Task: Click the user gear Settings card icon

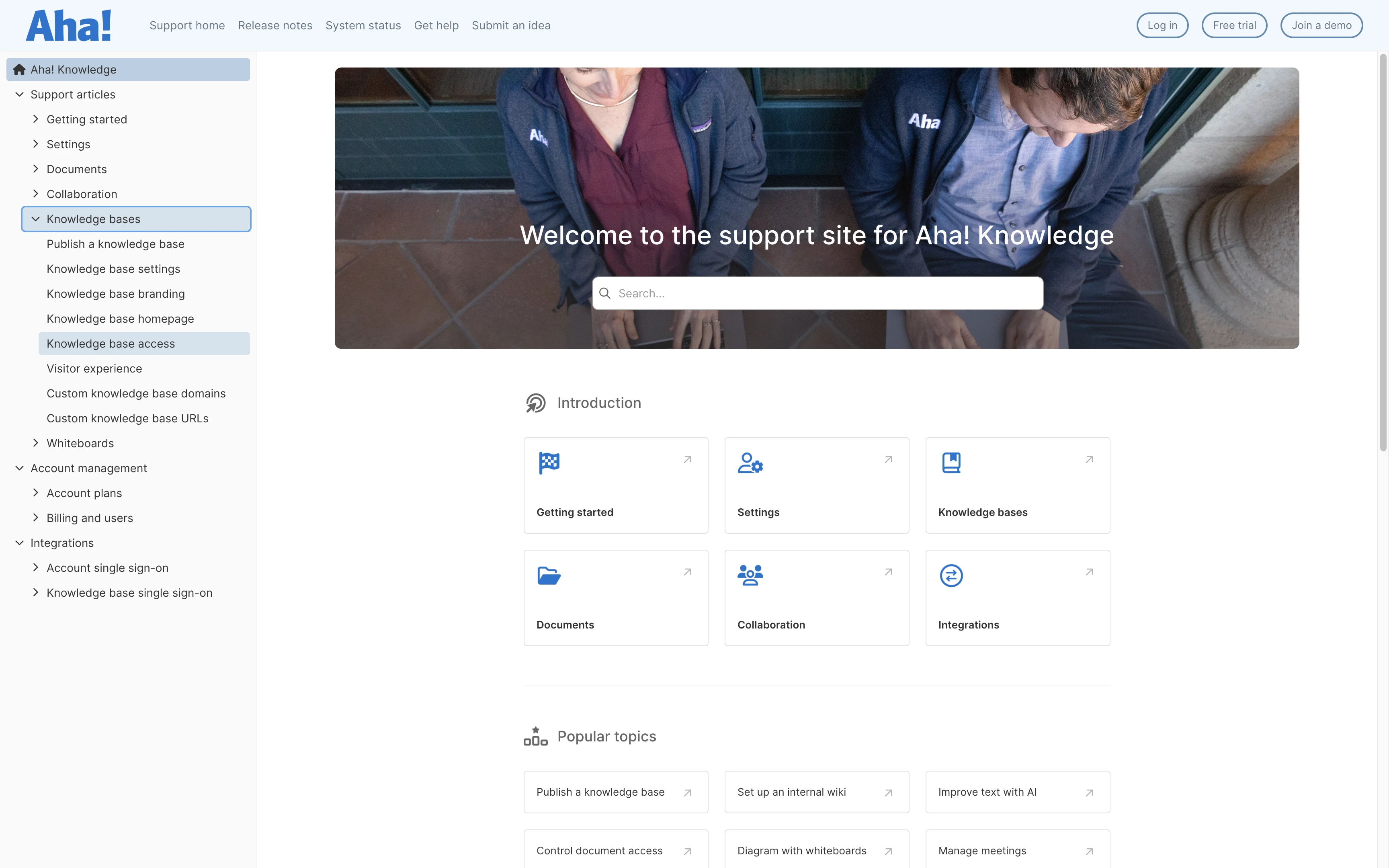Action: tap(750, 463)
